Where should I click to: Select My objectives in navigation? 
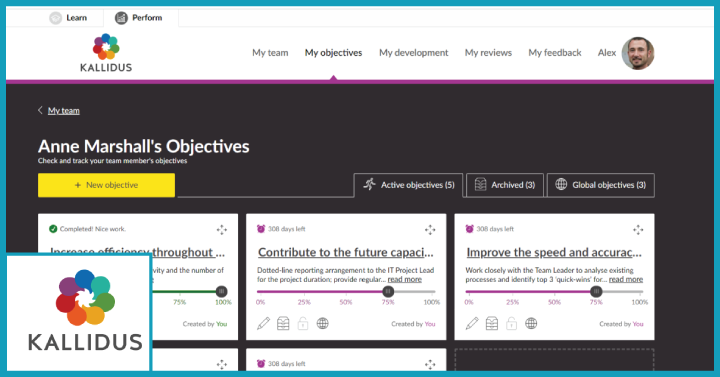[333, 53]
